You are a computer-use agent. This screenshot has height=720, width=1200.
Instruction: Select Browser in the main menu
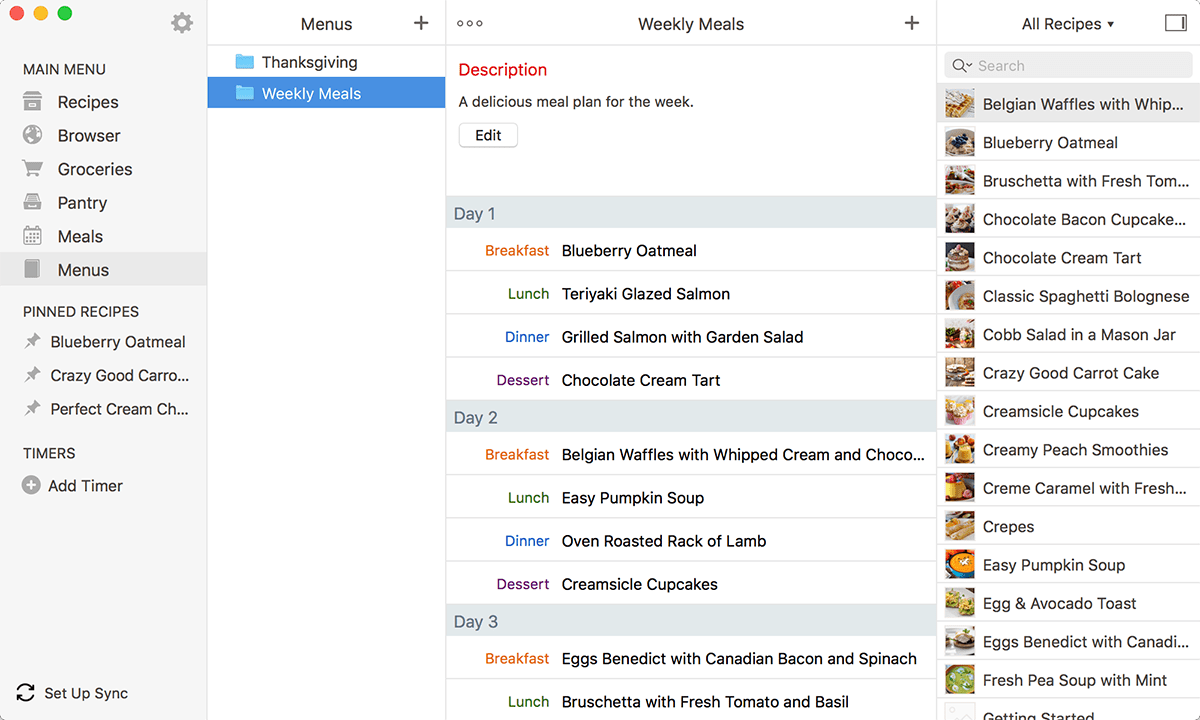click(x=89, y=135)
